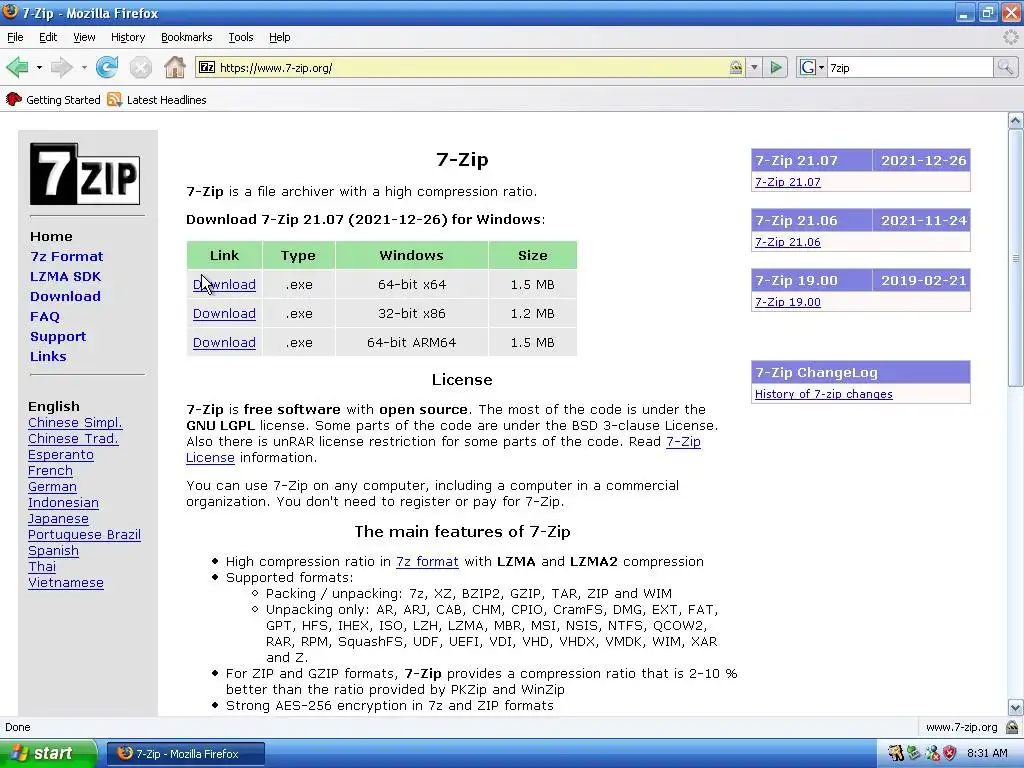Click the Stop loading icon
1024x768 pixels.
[140, 67]
